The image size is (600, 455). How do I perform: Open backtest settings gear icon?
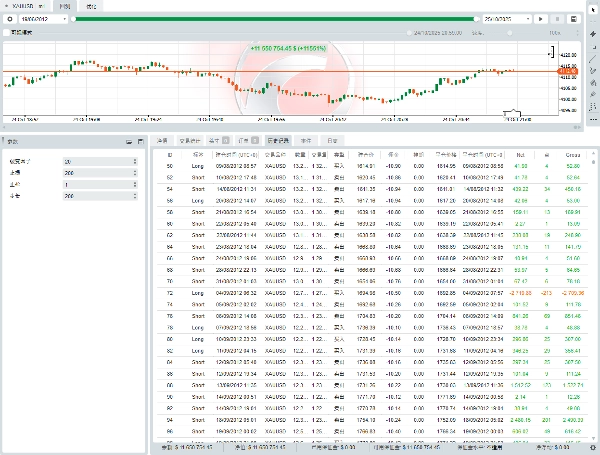tap(8, 19)
